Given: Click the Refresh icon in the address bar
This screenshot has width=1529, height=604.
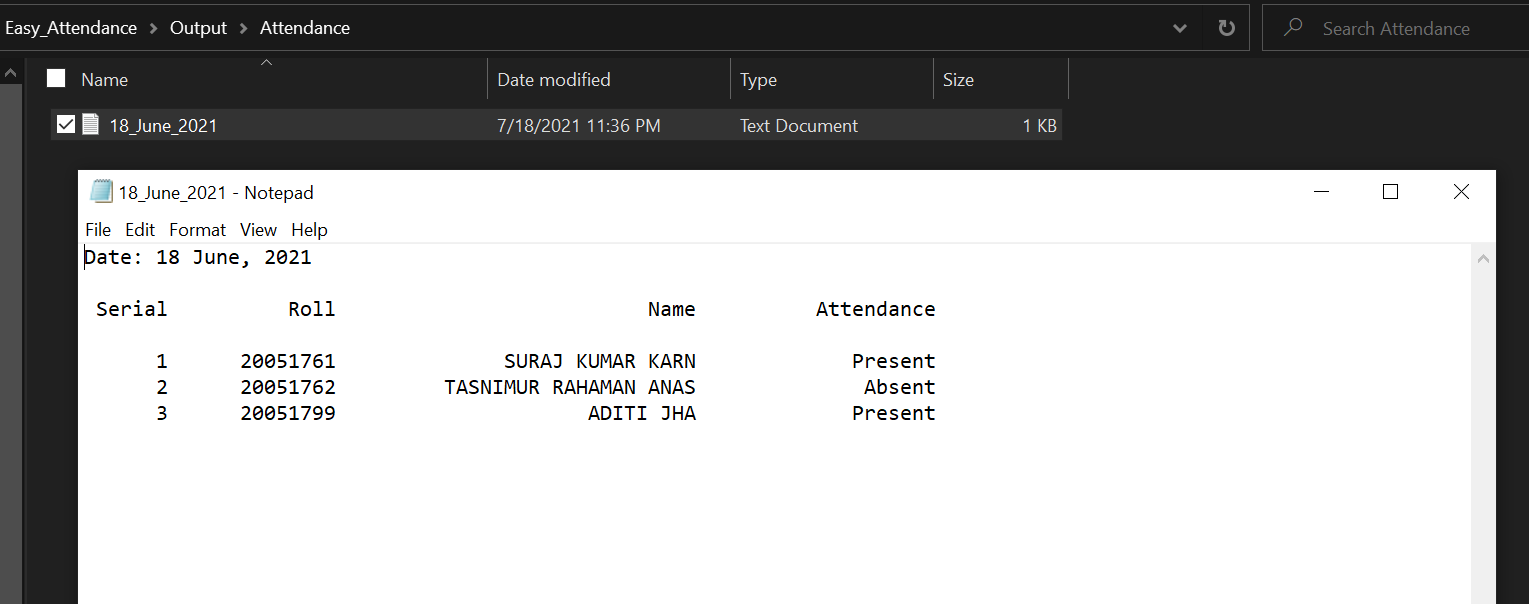Looking at the screenshot, I should tap(1225, 27).
